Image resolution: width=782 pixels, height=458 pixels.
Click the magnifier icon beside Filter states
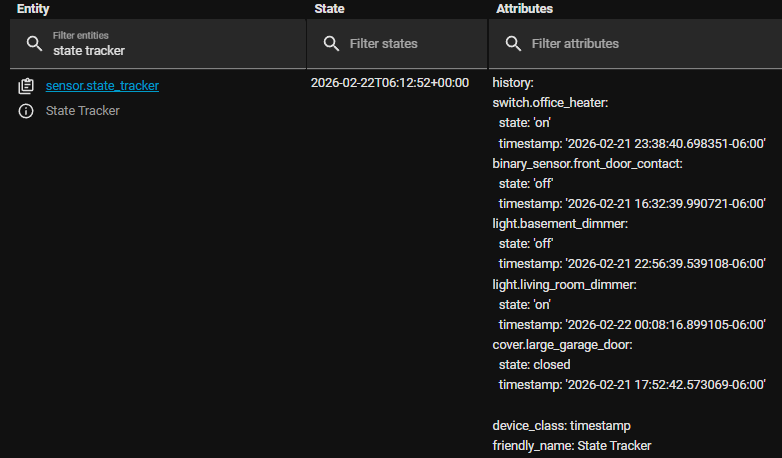point(330,44)
